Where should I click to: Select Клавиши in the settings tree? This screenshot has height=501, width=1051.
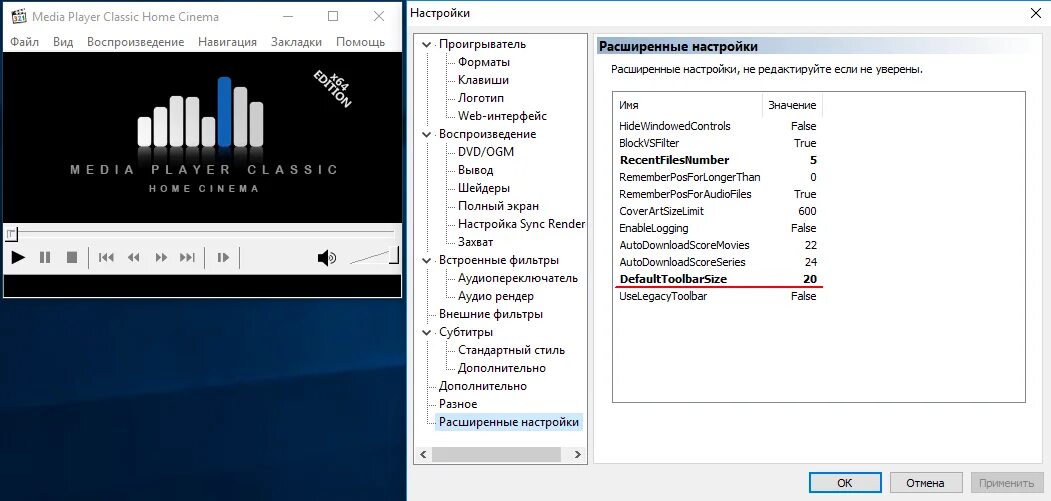pos(483,80)
